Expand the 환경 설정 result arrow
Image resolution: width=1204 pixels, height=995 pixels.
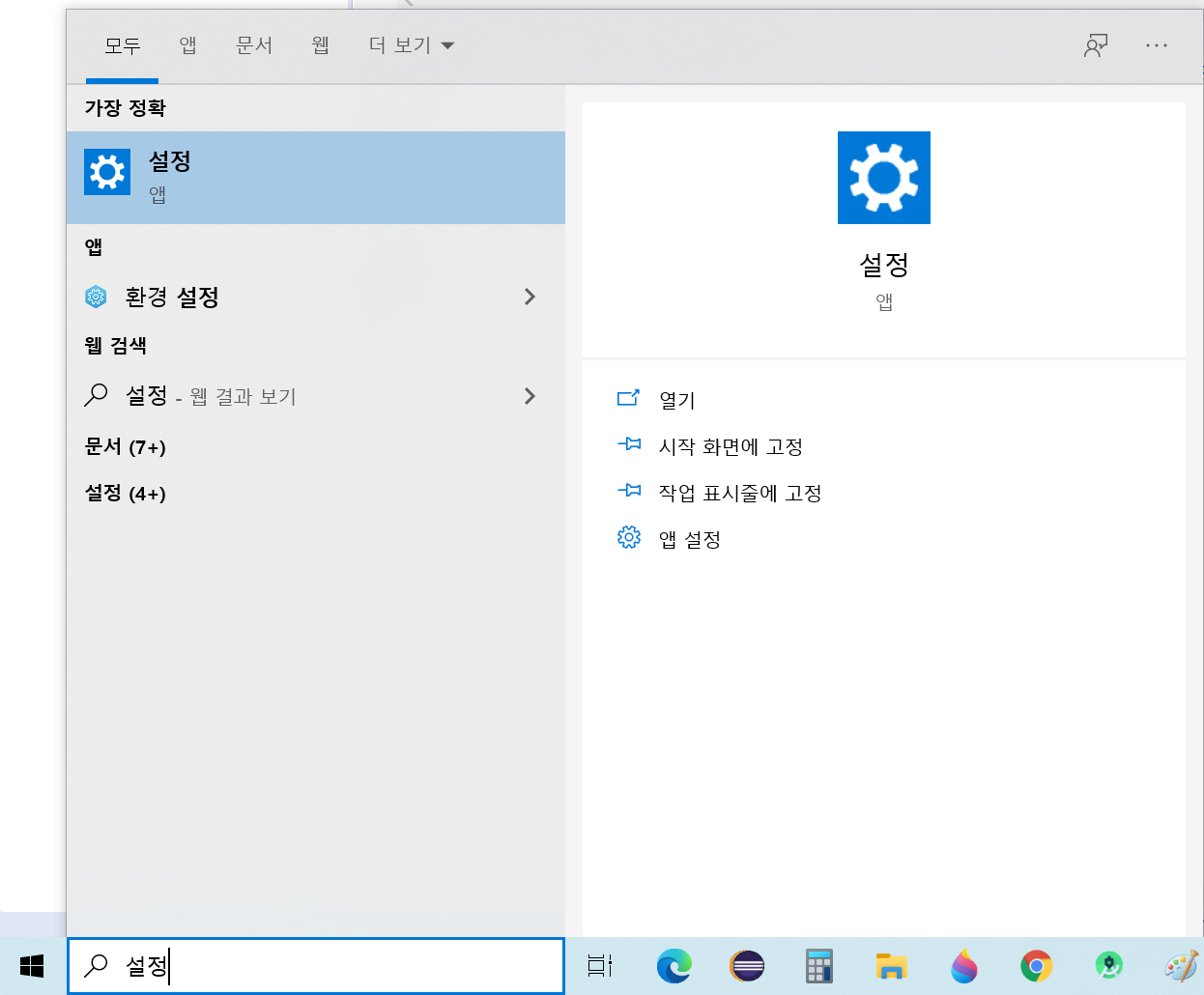pyautogui.click(x=530, y=297)
